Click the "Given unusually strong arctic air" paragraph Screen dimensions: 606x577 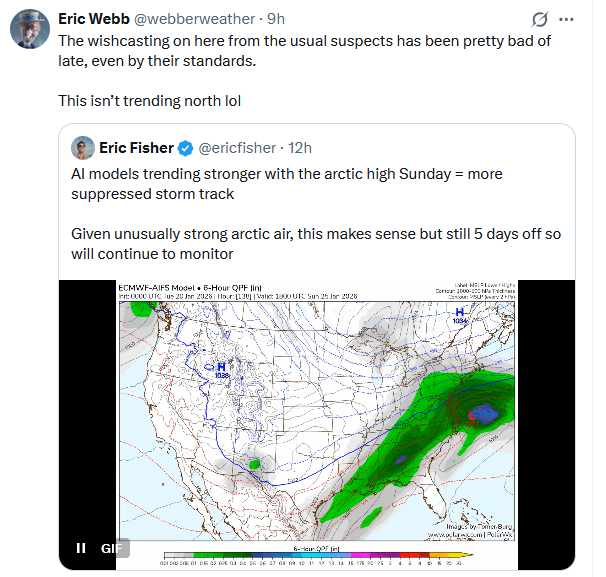click(300, 243)
